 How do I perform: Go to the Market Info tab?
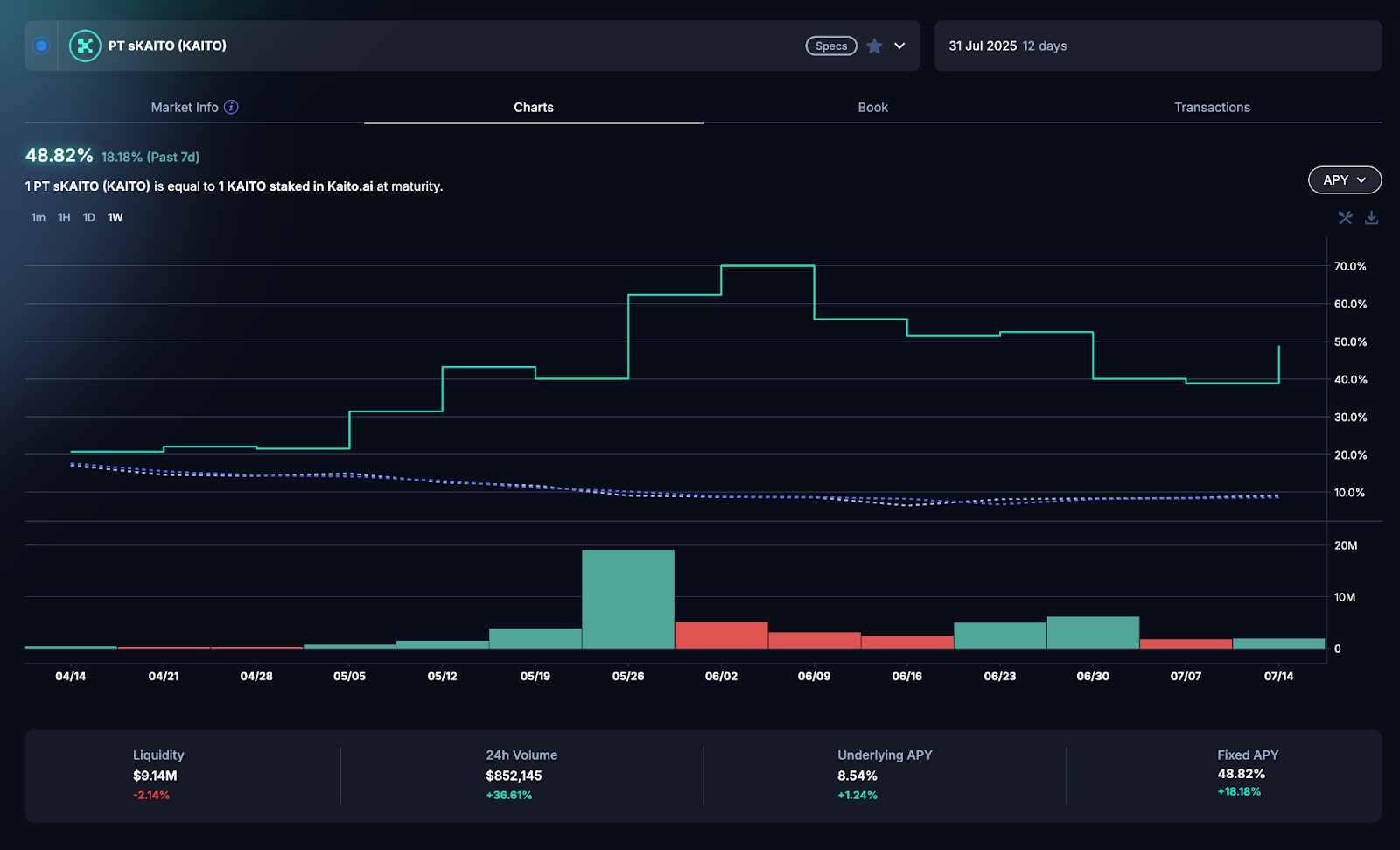pos(184,107)
